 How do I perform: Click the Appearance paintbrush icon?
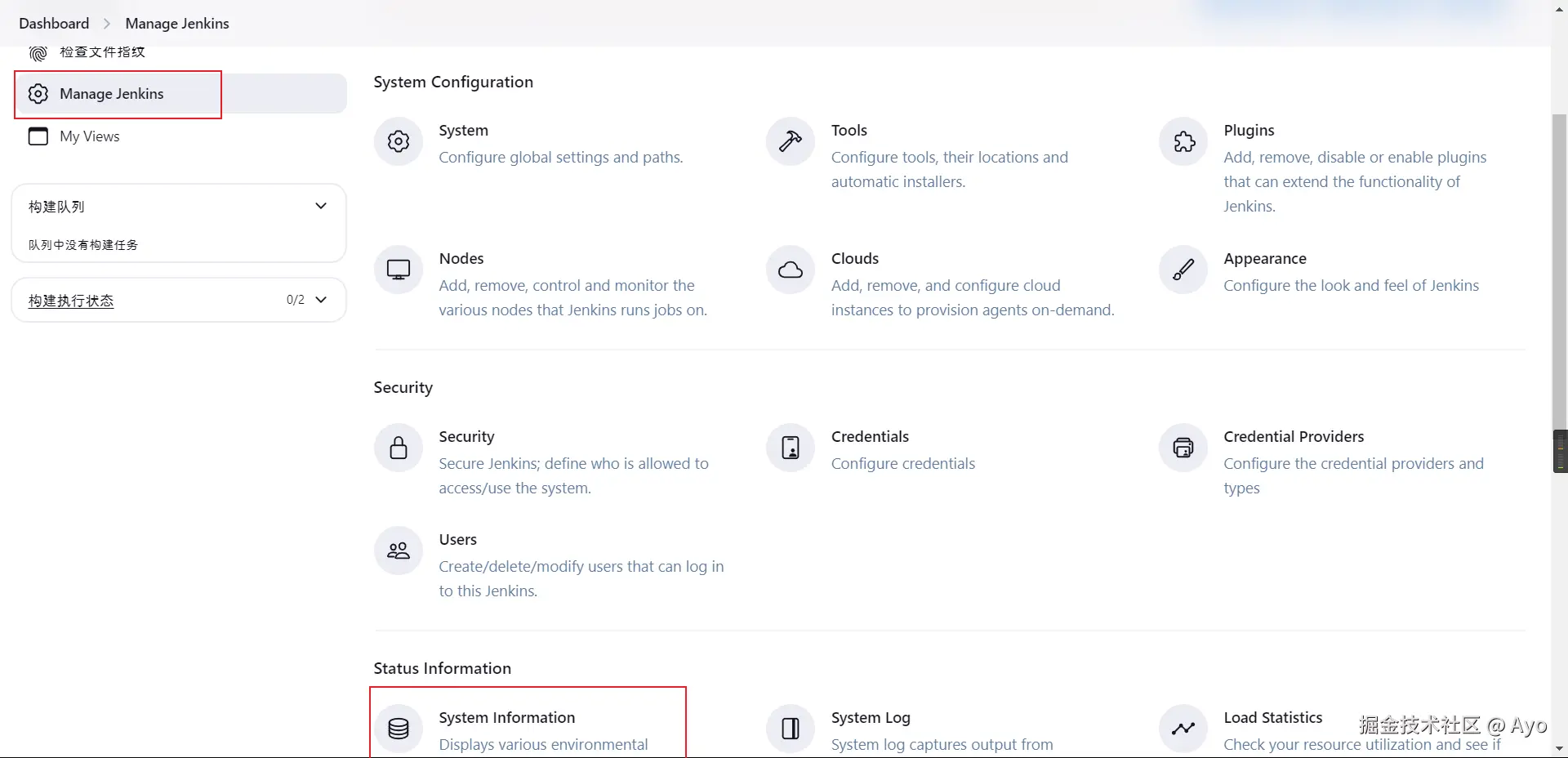1183,270
